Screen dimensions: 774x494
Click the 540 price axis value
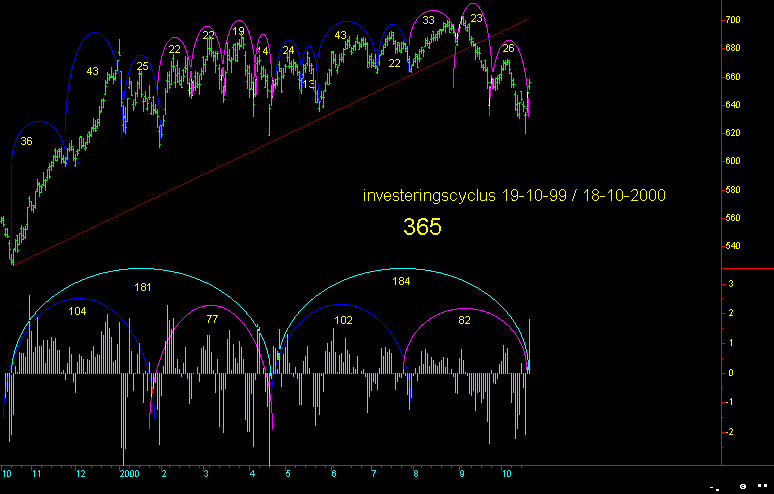click(733, 246)
